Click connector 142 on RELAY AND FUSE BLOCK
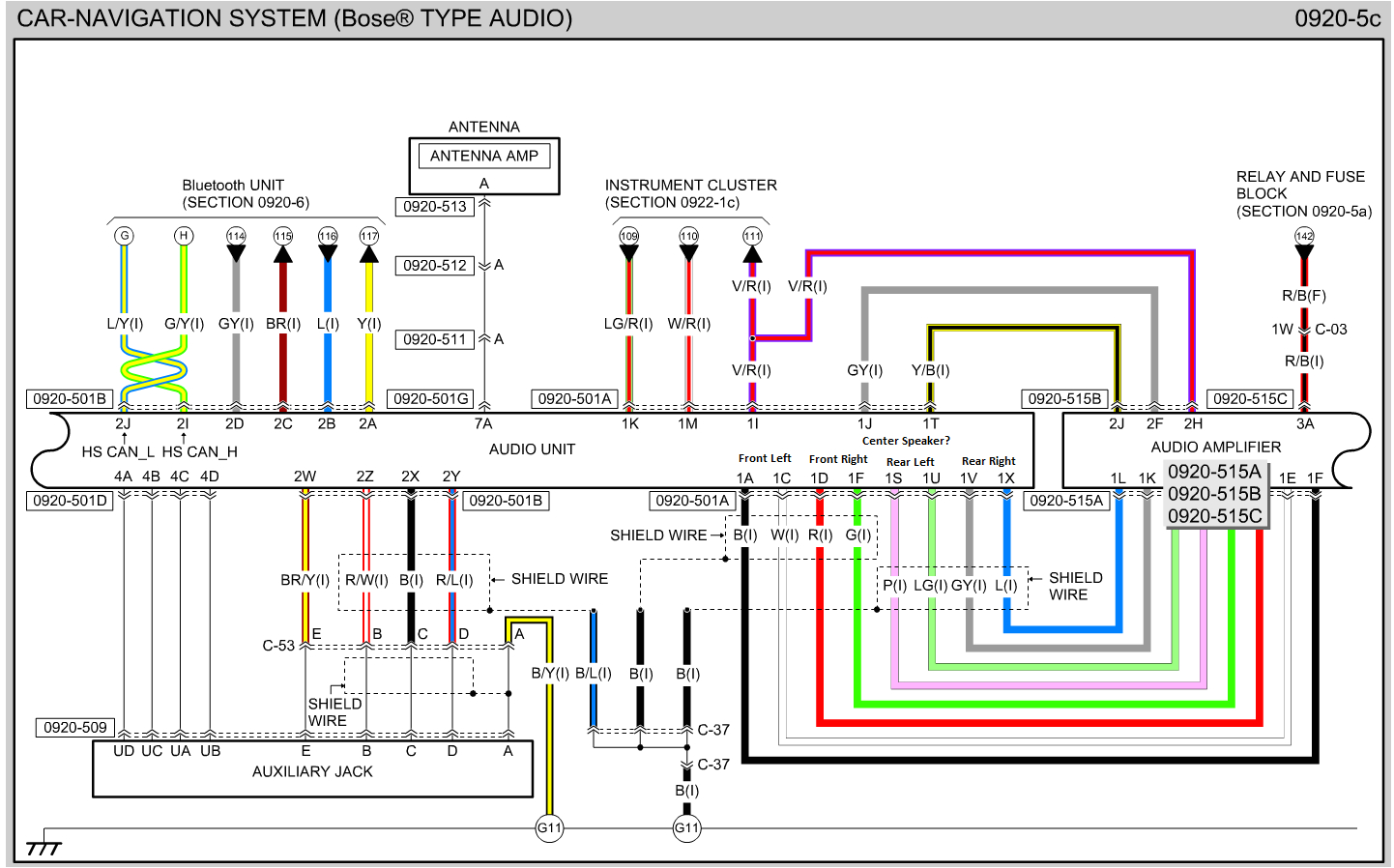 (1304, 235)
